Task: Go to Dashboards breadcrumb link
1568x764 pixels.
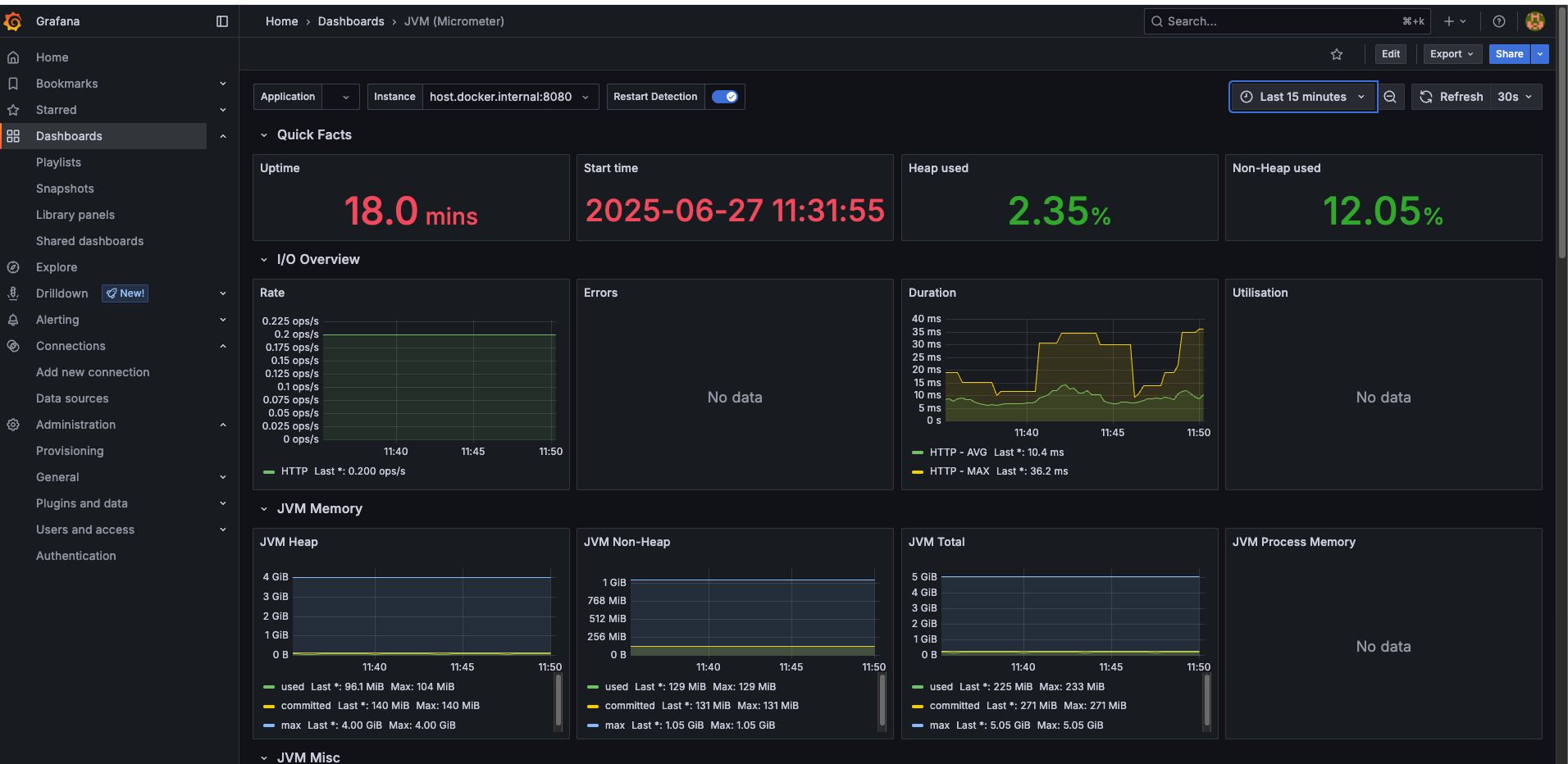Action: click(x=351, y=21)
